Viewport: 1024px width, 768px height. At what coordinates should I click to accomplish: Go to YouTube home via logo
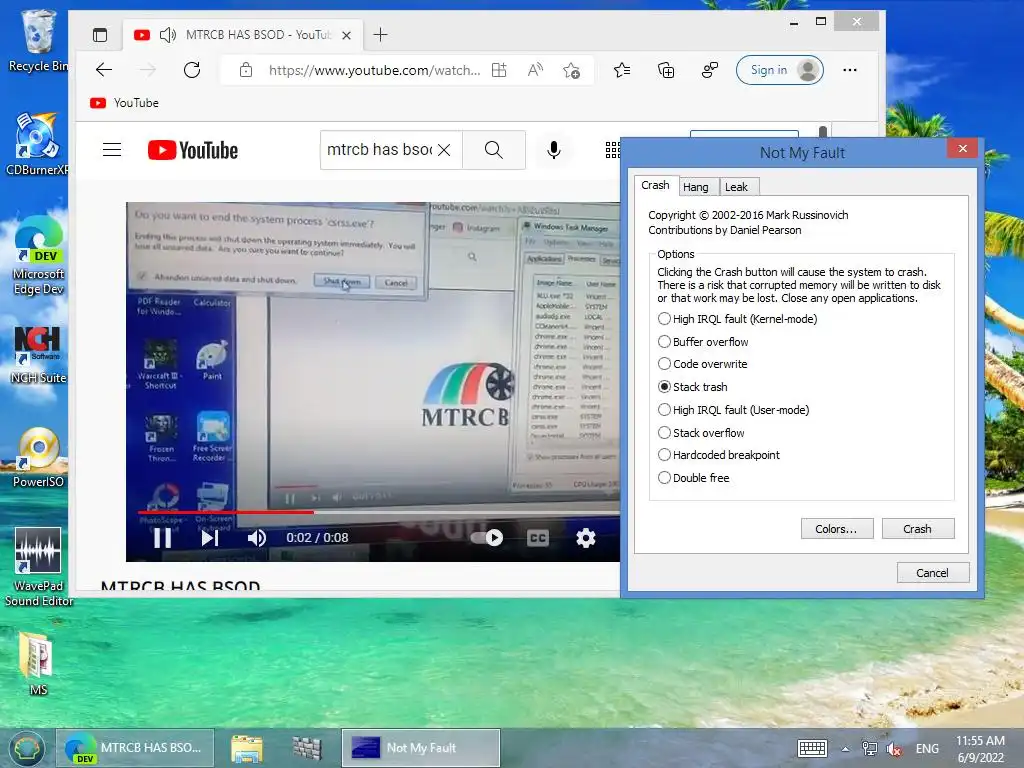click(193, 150)
